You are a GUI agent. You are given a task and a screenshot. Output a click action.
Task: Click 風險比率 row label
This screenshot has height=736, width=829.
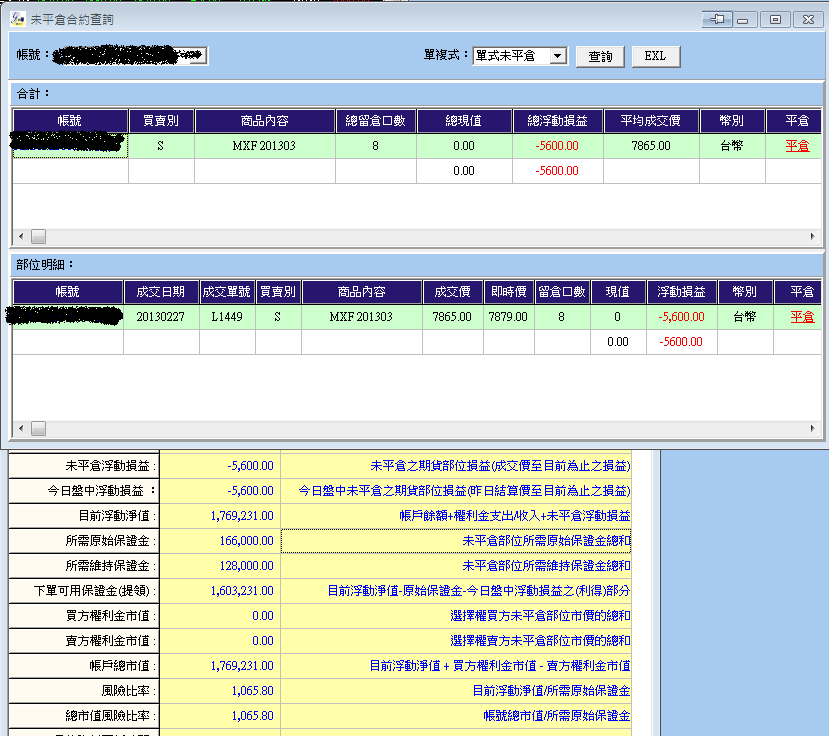(x=84, y=691)
